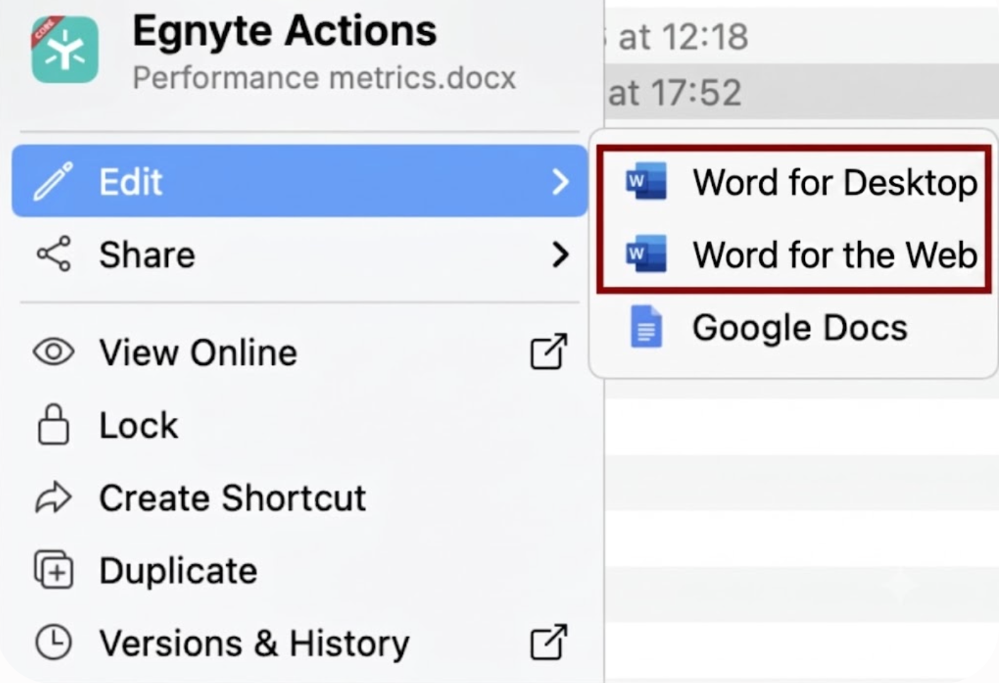Image resolution: width=999 pixels, height=683 pixels.
Task: Click the Word icon beside Word for the Web
Action: pos(646,254)
